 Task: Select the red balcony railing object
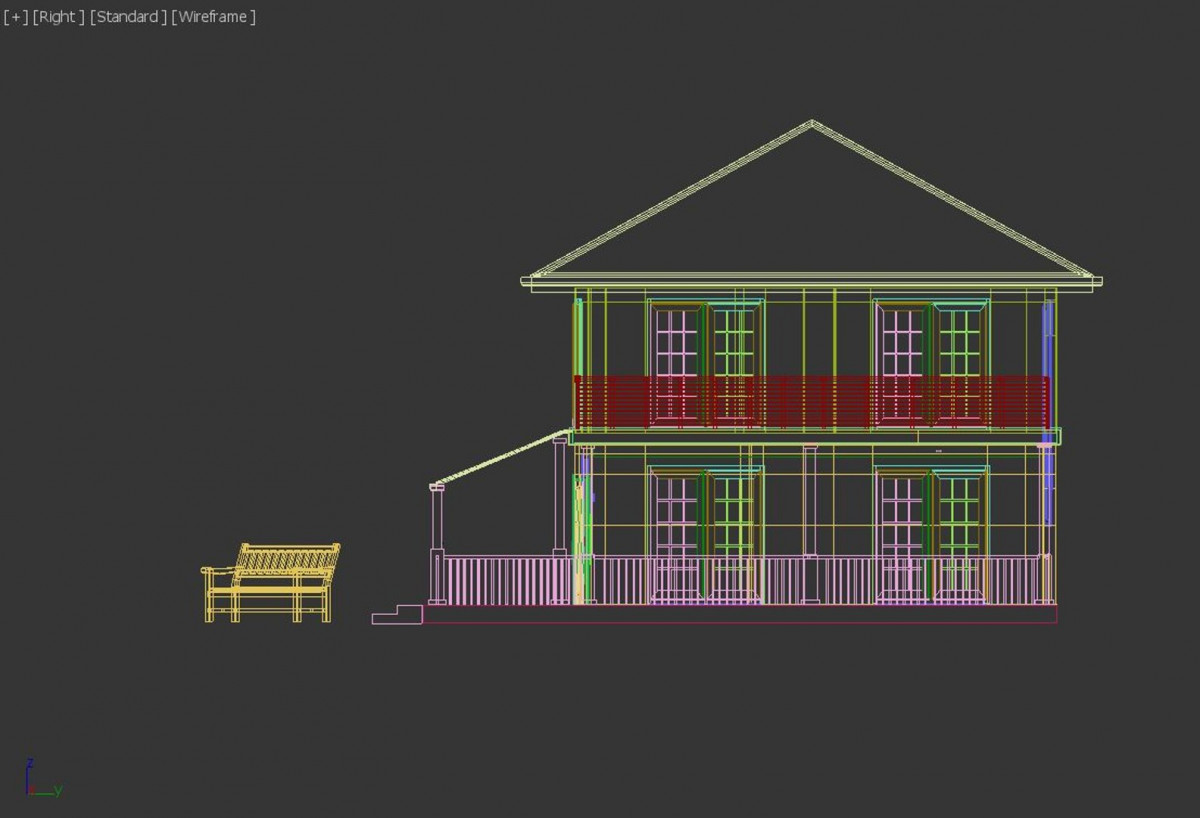point(812,402)
